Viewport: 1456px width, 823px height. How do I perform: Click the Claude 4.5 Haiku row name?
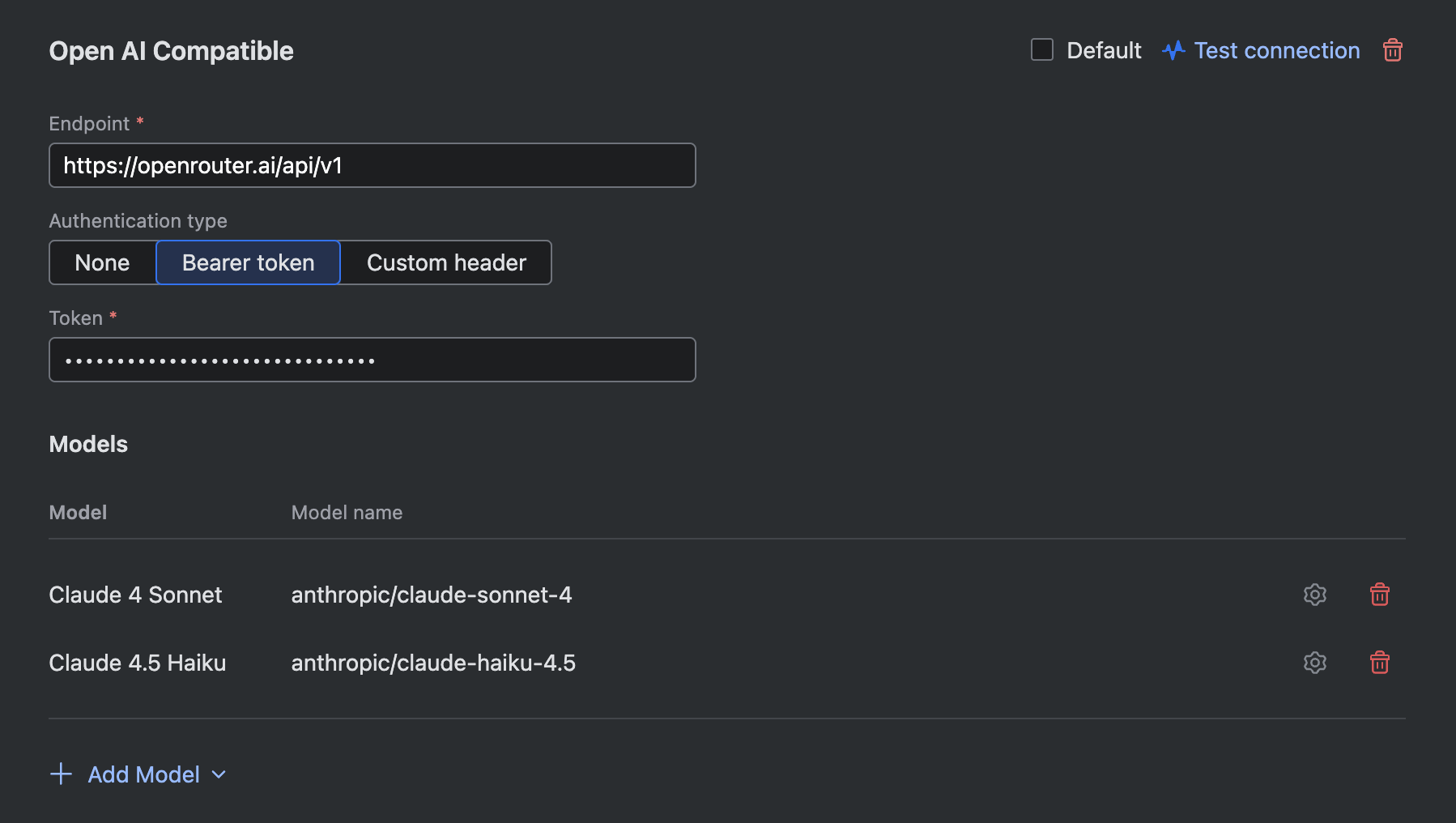138,663
